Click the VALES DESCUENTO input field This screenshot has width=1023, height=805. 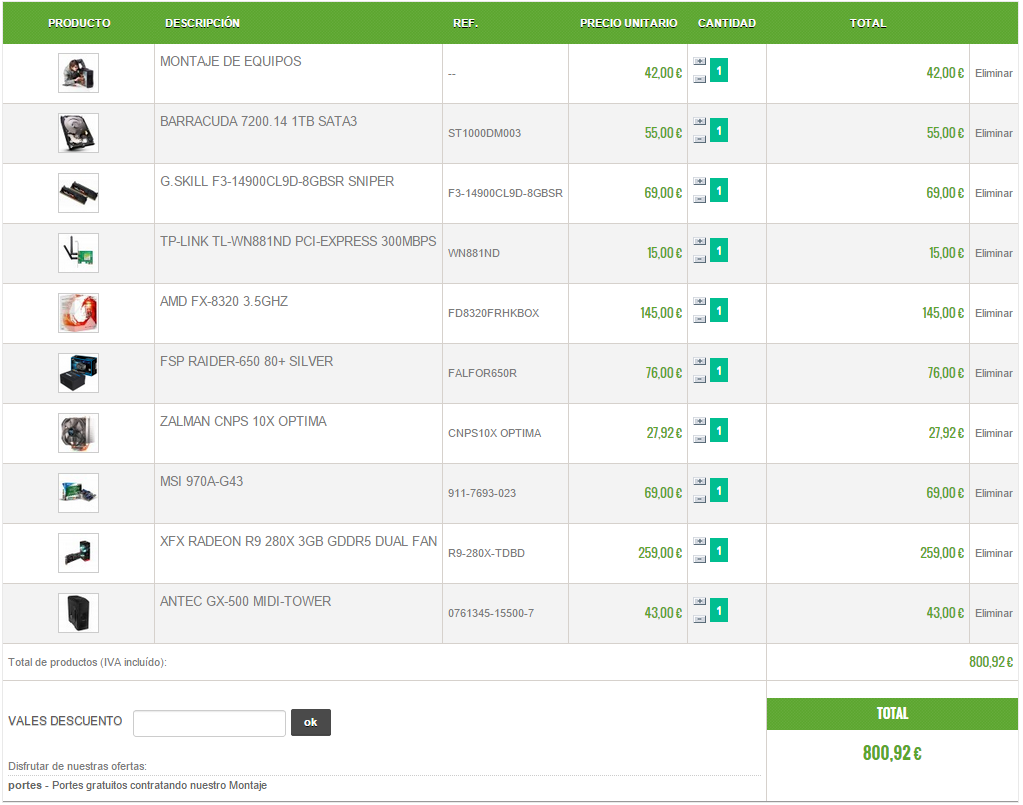point(209,723)
